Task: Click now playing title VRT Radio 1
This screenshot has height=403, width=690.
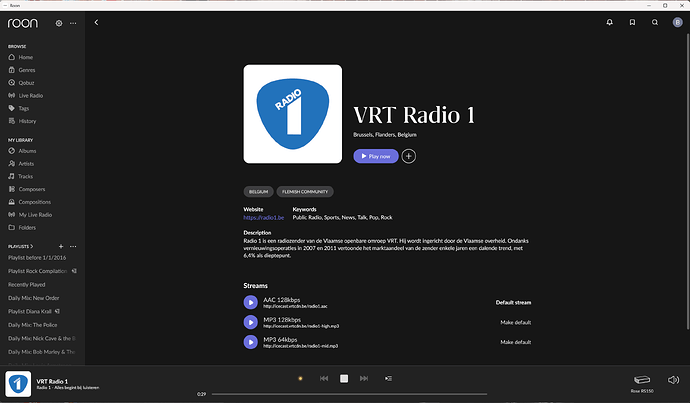Action: [x=52, y=381]
